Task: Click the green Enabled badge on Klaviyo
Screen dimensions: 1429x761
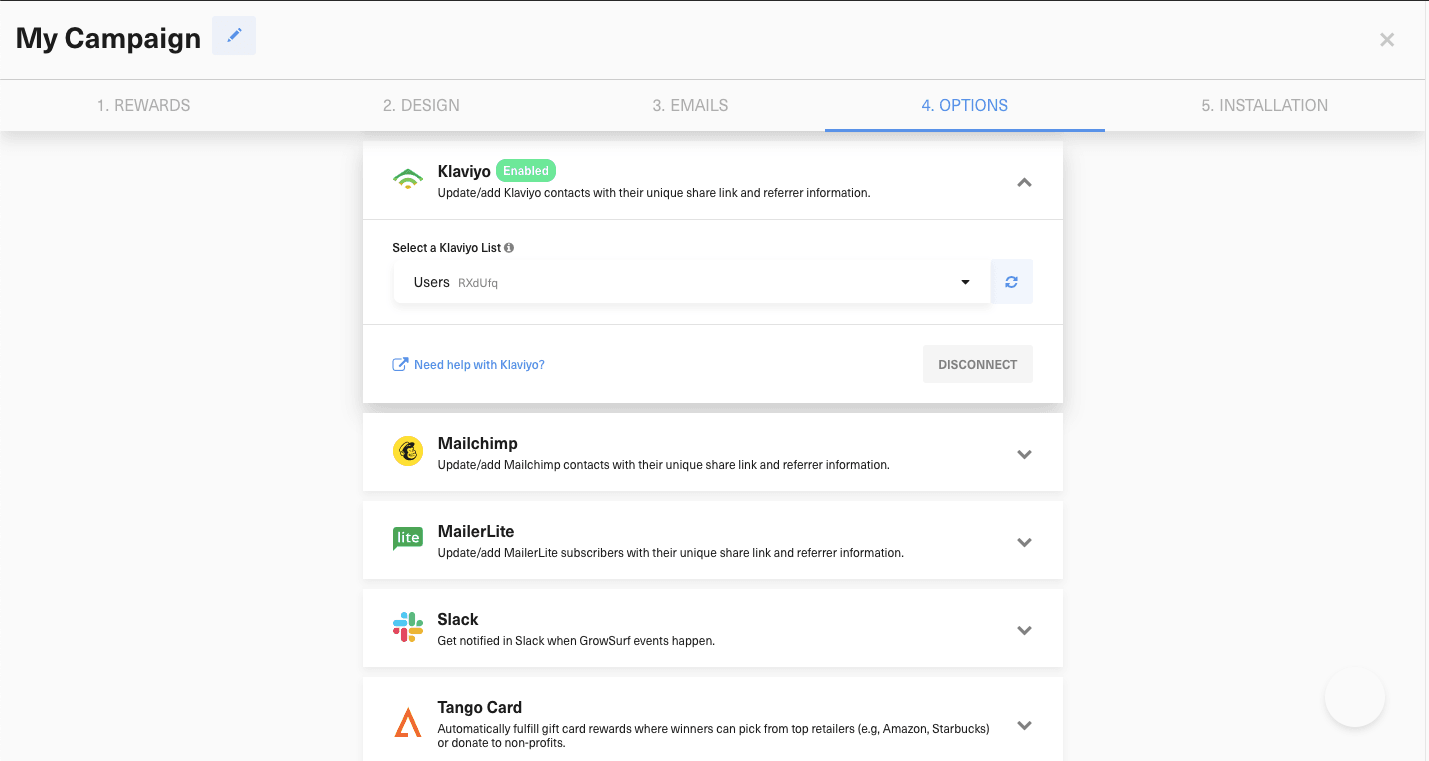Action: click(526, 170)
